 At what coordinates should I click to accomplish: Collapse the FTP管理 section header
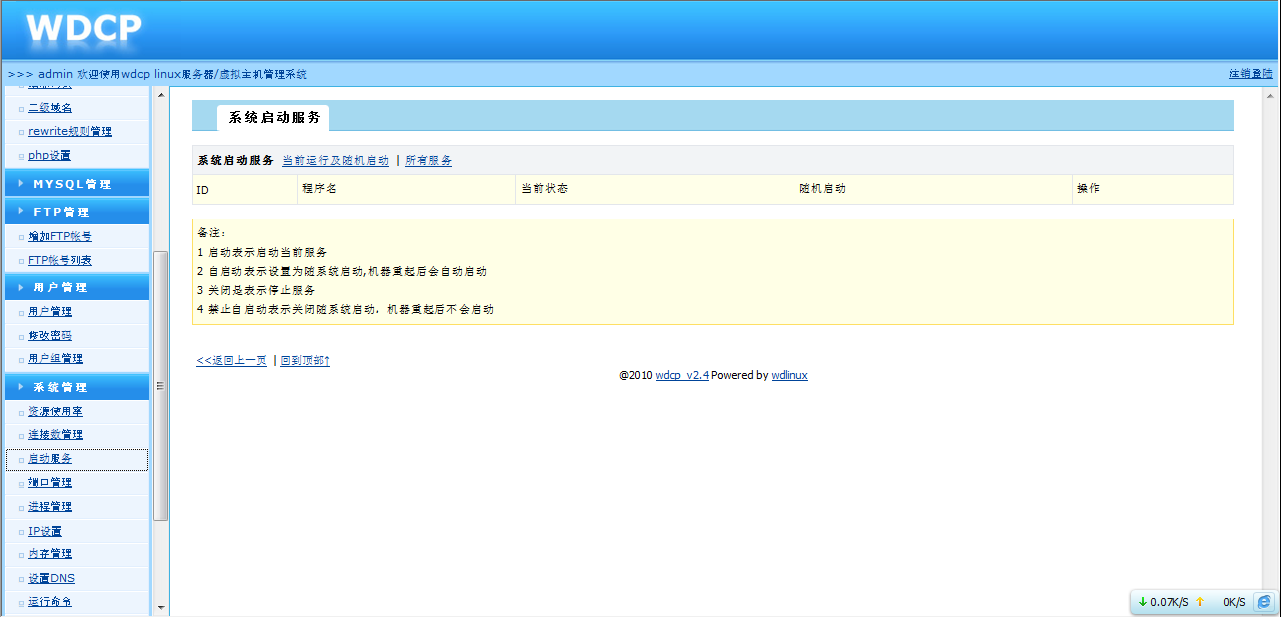(x=77, y=212)
